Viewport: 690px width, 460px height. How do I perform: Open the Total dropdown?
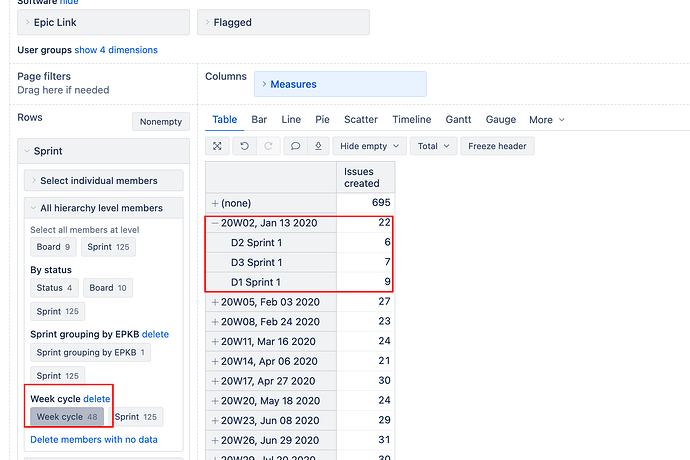(432, 146)
